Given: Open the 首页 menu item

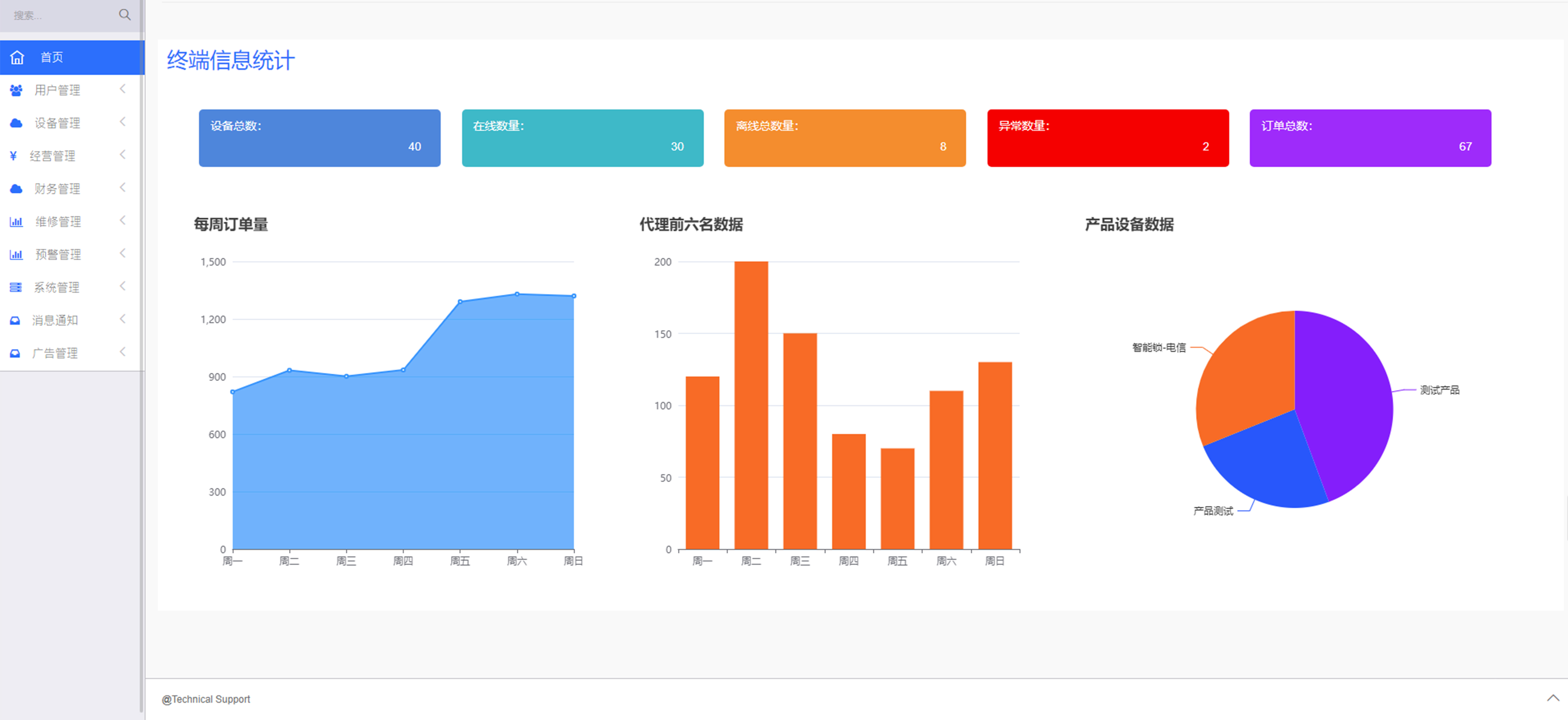Looking at the screenshot, I should (x=52, y=57).
